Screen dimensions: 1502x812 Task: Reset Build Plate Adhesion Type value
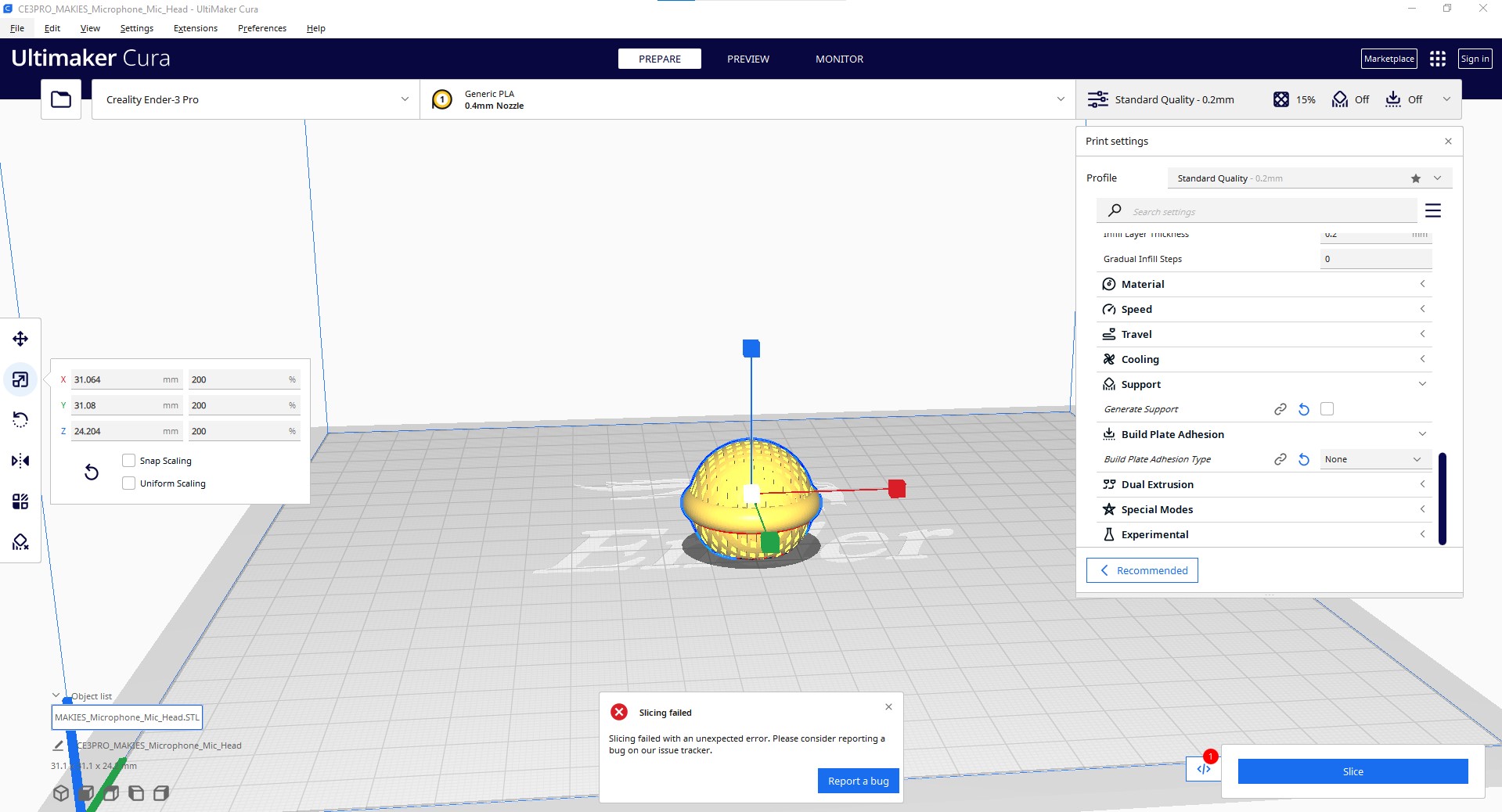(1304, 459)
